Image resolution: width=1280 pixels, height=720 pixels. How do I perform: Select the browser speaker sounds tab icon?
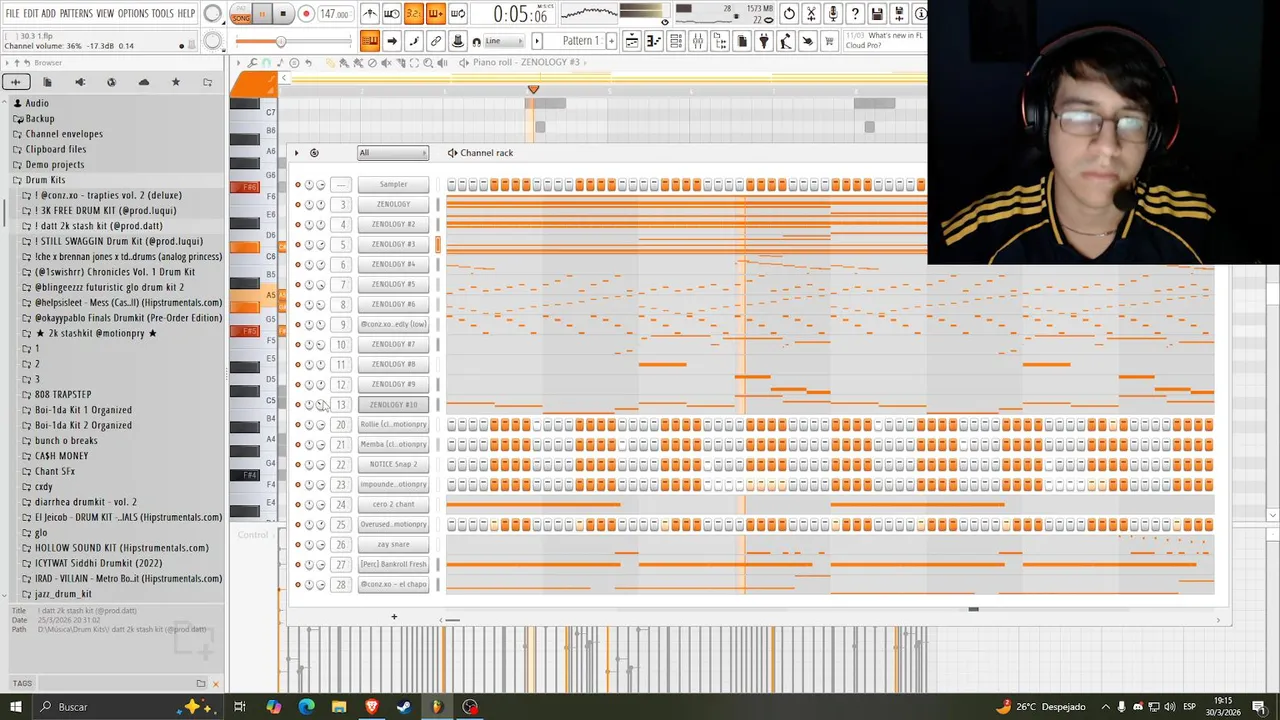coord(80,82)
